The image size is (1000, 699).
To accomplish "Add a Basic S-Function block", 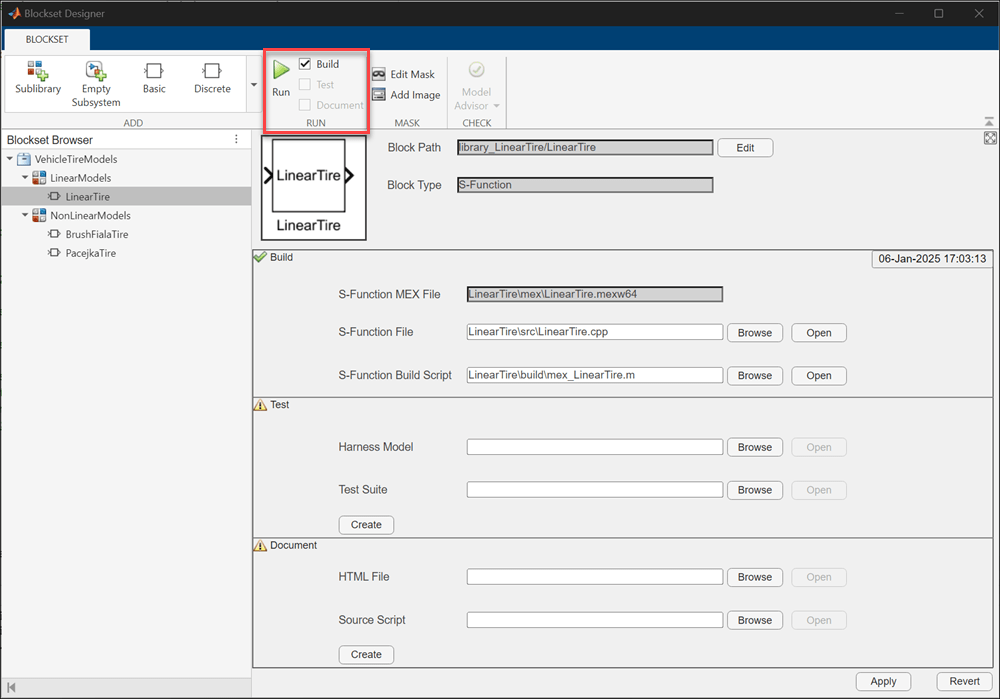I will pyautogui.click(x=154, y=77).
